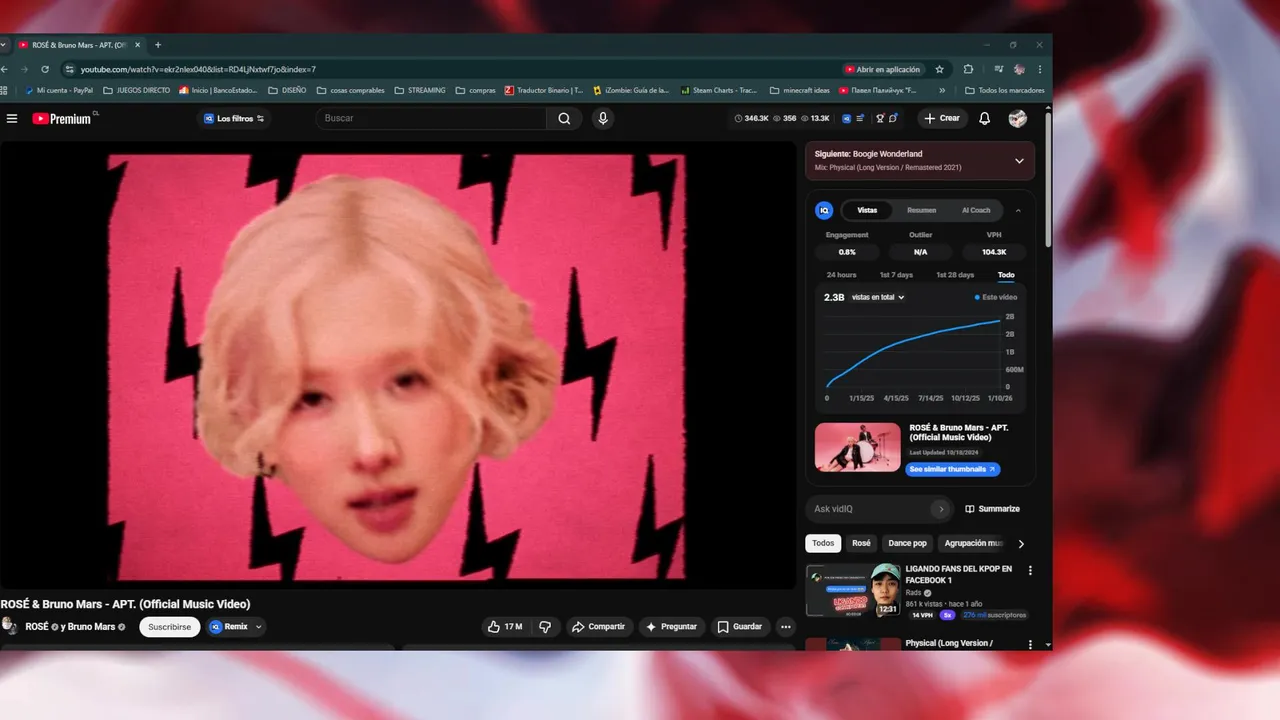1280x720 pixels.
Task: Show more category chips with right arrow
Action: click(x=1021, y=544)
